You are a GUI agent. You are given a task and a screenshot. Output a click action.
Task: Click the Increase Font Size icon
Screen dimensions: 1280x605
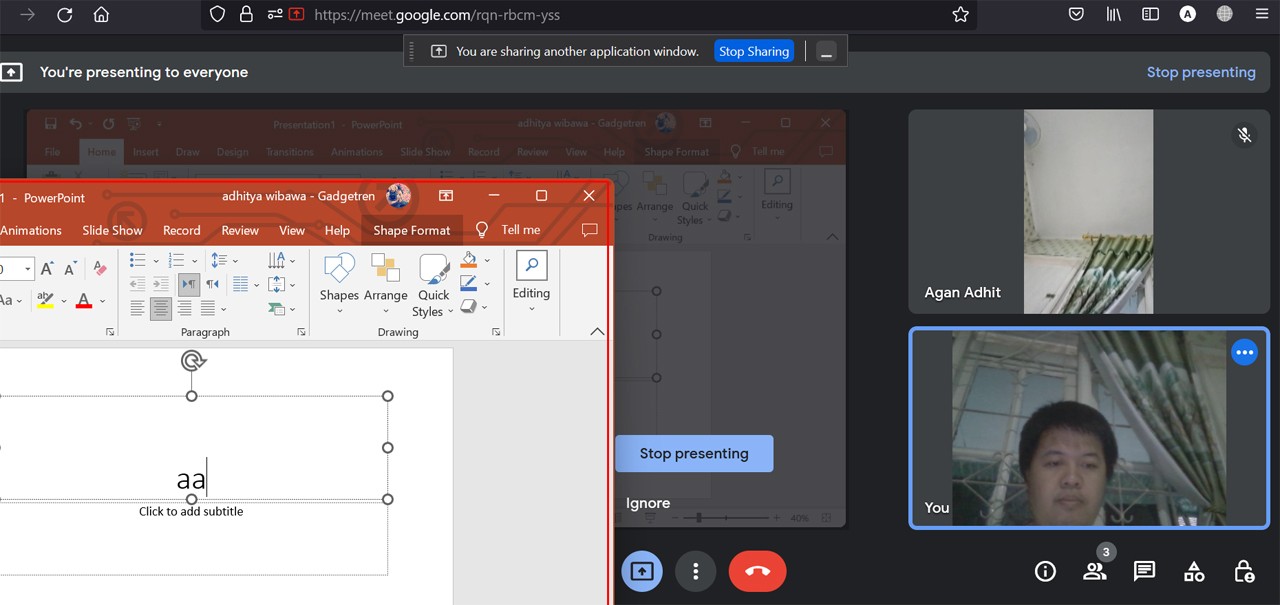click(46, 267)
